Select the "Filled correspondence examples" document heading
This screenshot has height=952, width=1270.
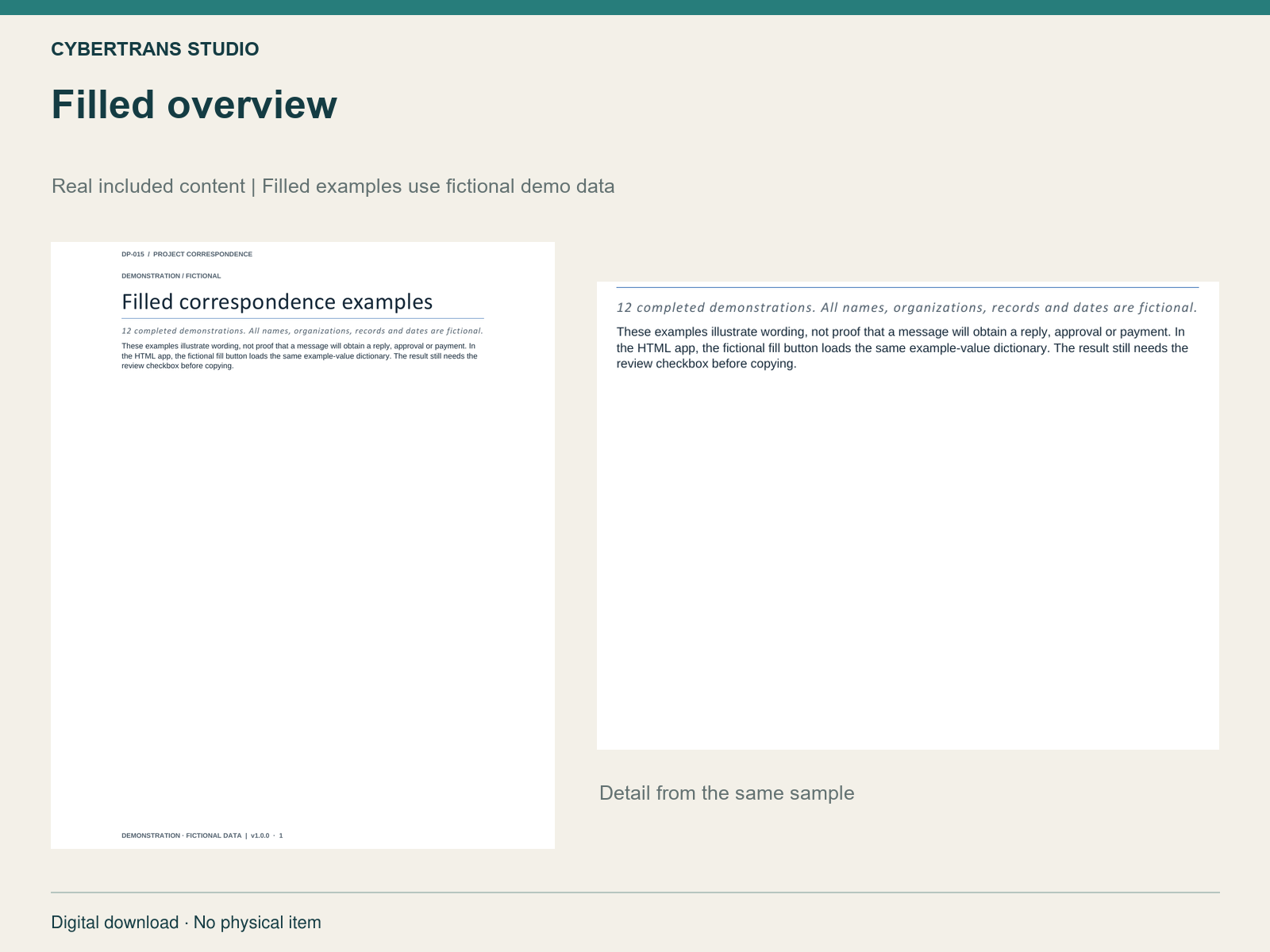click(x=277, y=301)
